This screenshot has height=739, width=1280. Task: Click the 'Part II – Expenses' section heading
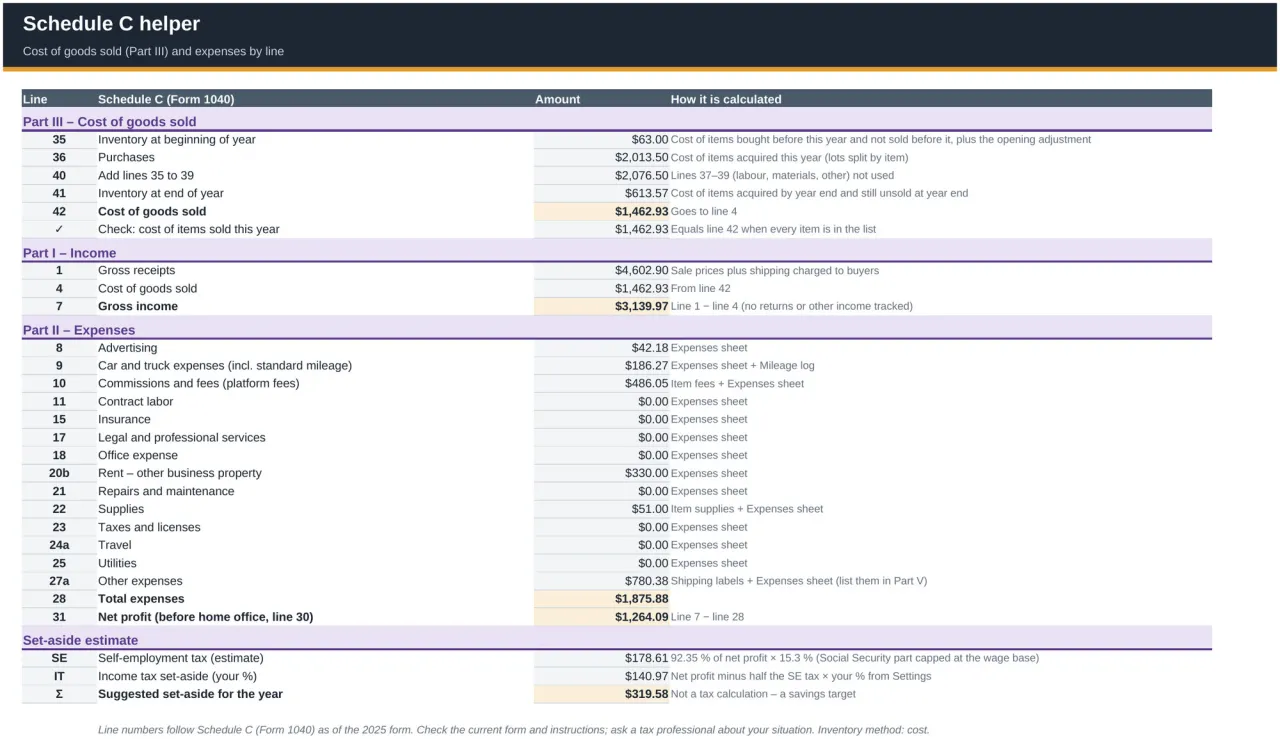coord(79,330)
